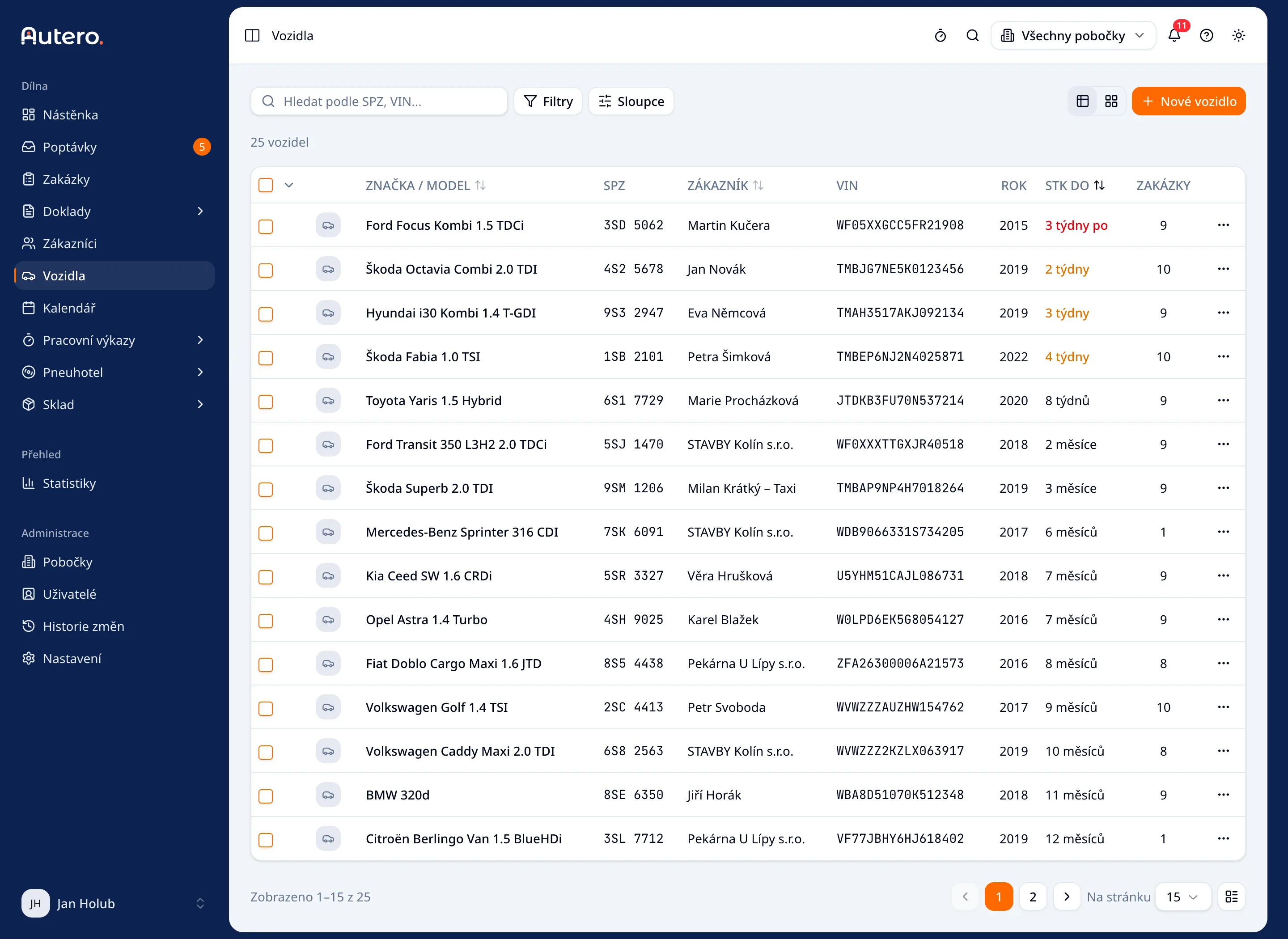Viewport: 1288px width, 939px height.
Task: Open the Sloupce columns button
Action: point(631,101)
